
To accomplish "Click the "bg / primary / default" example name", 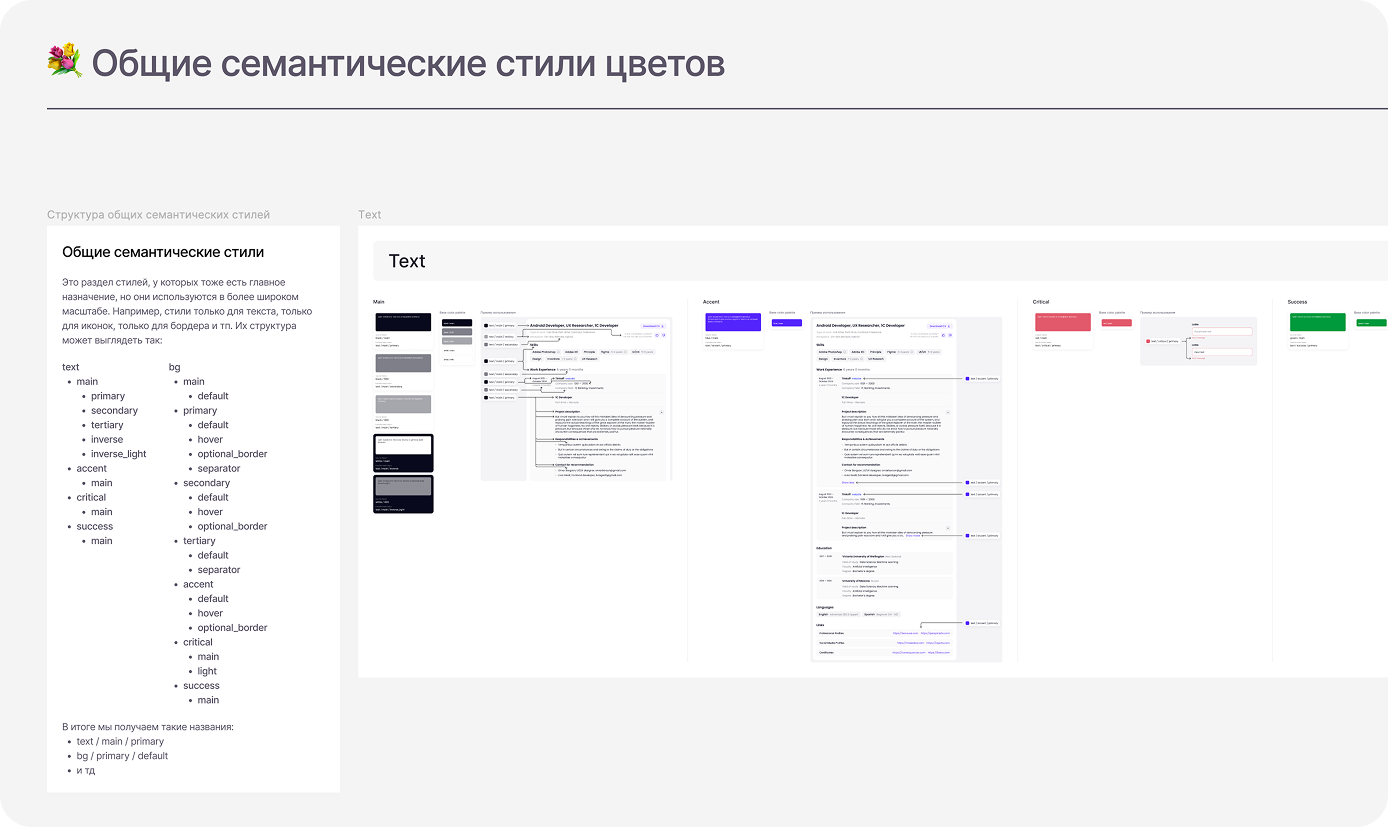I will tap(122, 756).
